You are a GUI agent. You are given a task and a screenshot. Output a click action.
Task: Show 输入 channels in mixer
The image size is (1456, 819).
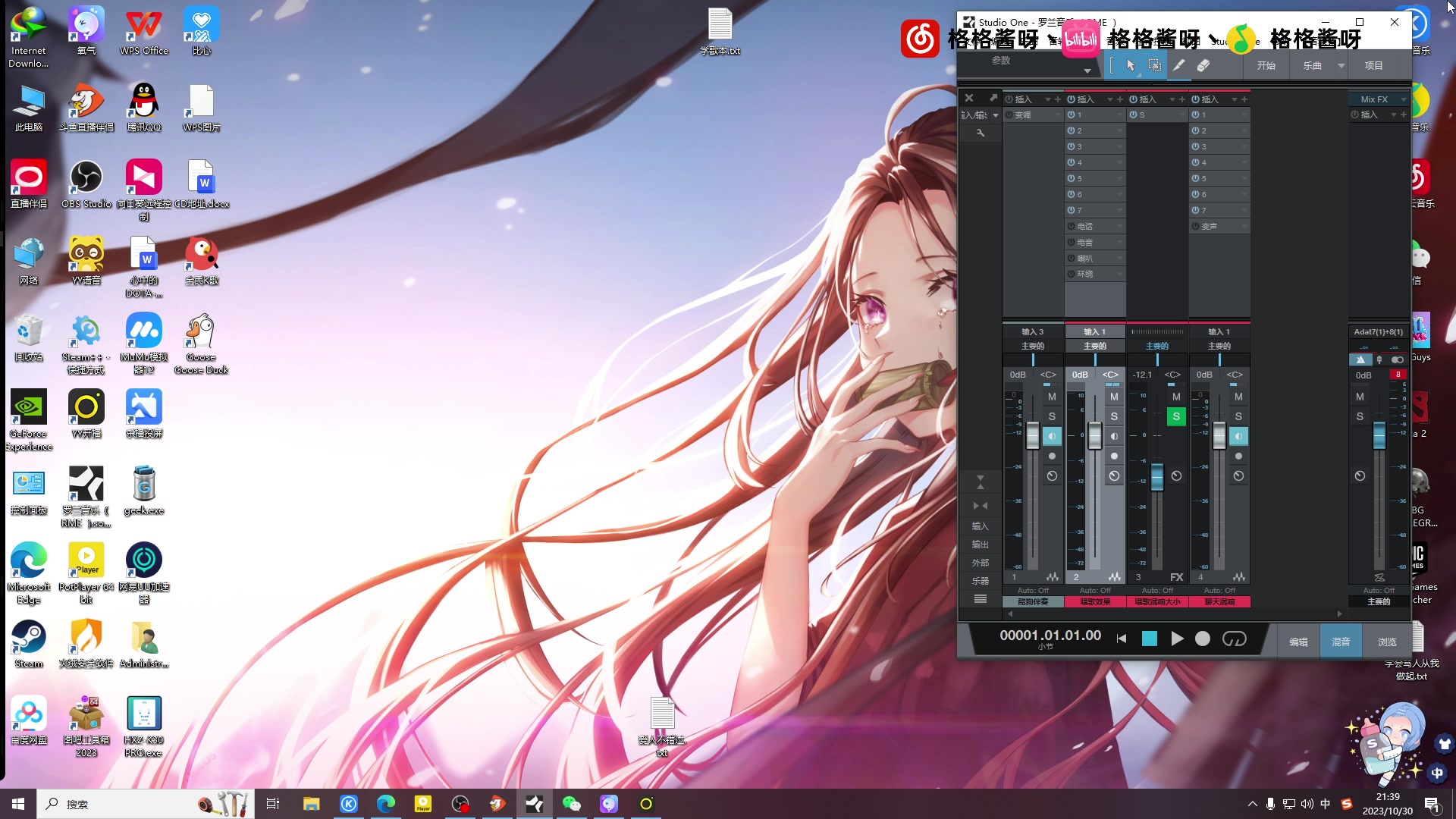(x=980, y=526)
